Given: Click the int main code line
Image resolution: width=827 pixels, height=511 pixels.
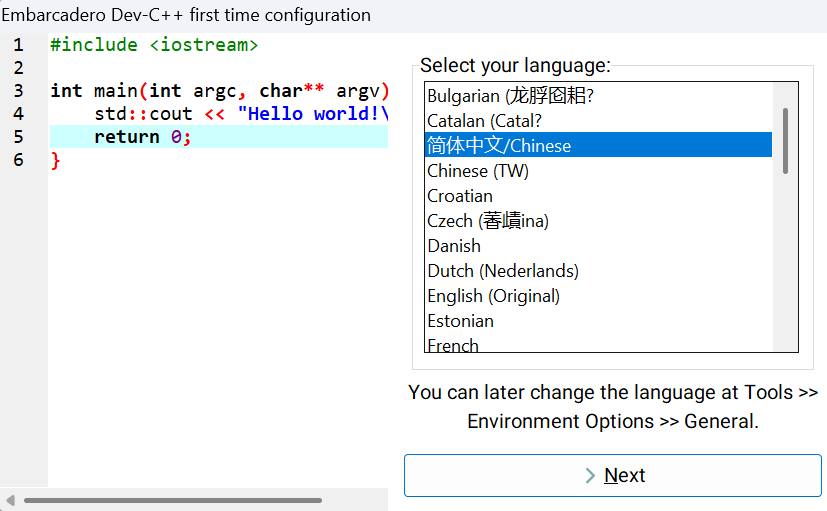Looking at the screenshot, I should pyautogui.click(x=219, y=91).
